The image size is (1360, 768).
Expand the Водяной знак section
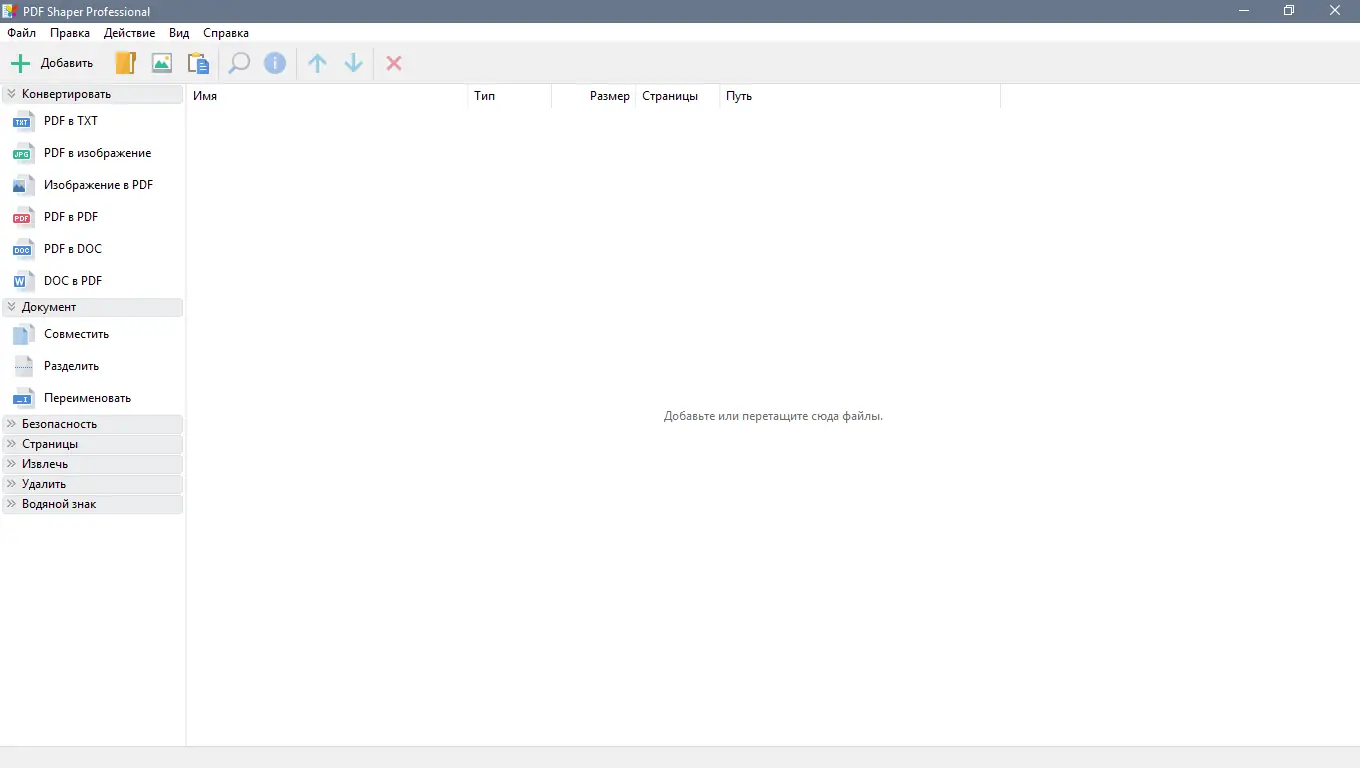tap(93, 504)
